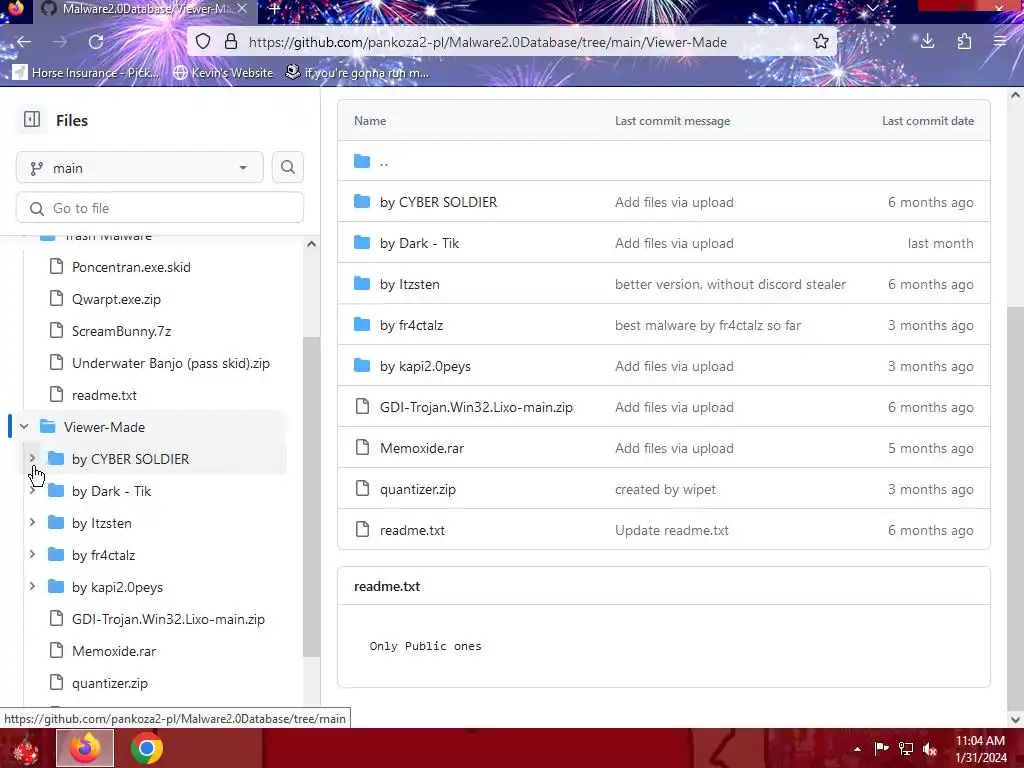Screen dimensions: 1024x768
Task: Open the list all tabs dropdown
Action: (x=872, y=8)
